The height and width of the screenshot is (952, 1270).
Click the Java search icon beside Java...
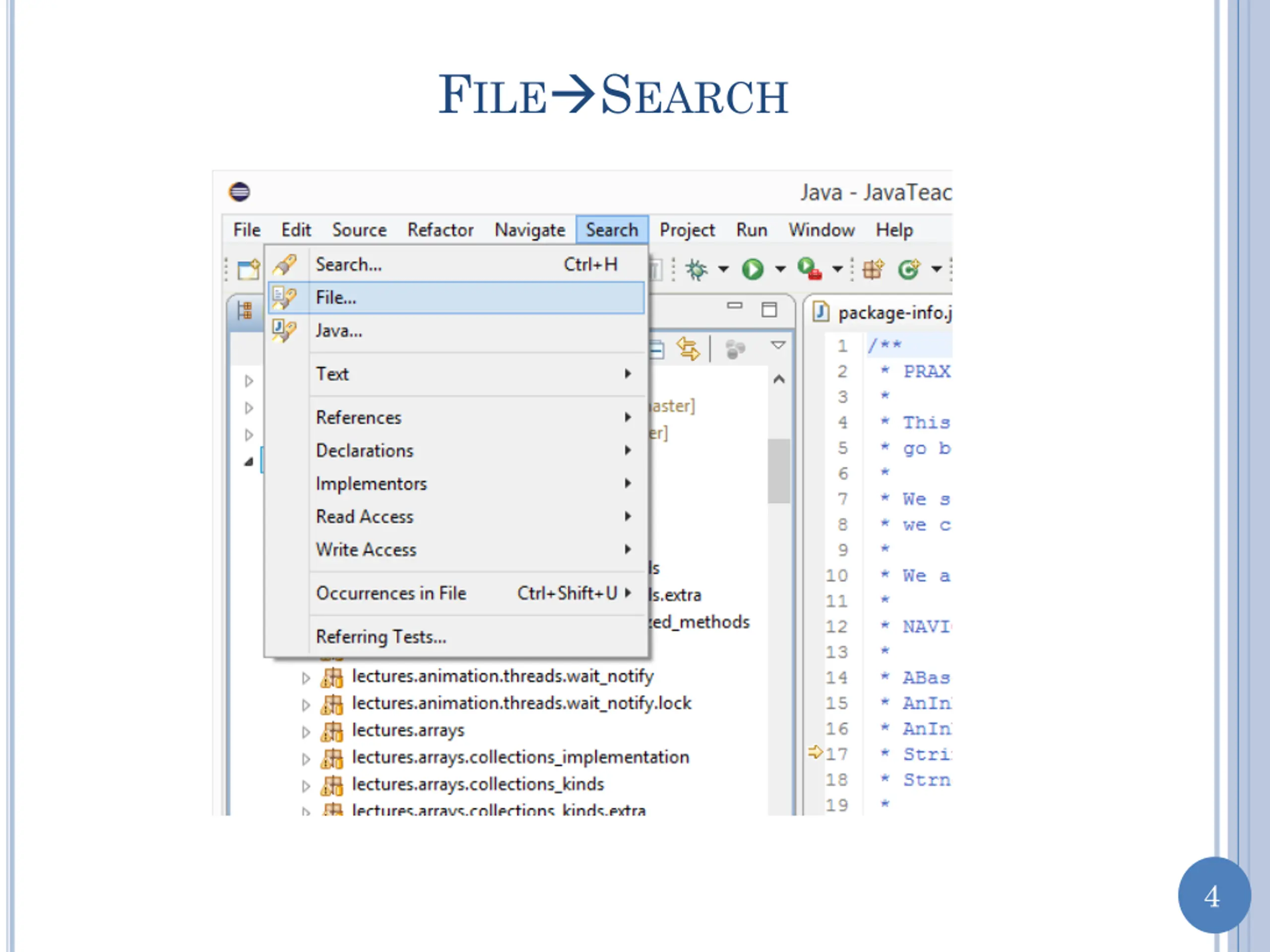coord(285,331)
